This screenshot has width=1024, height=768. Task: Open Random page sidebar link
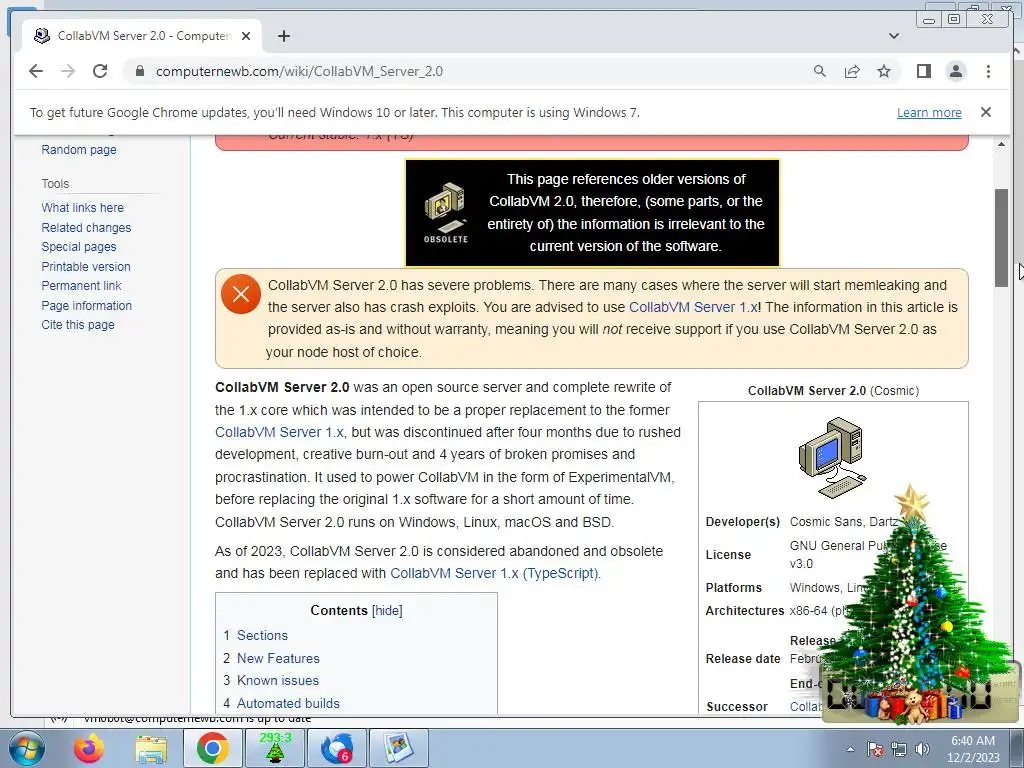click(x=78, y=150)
